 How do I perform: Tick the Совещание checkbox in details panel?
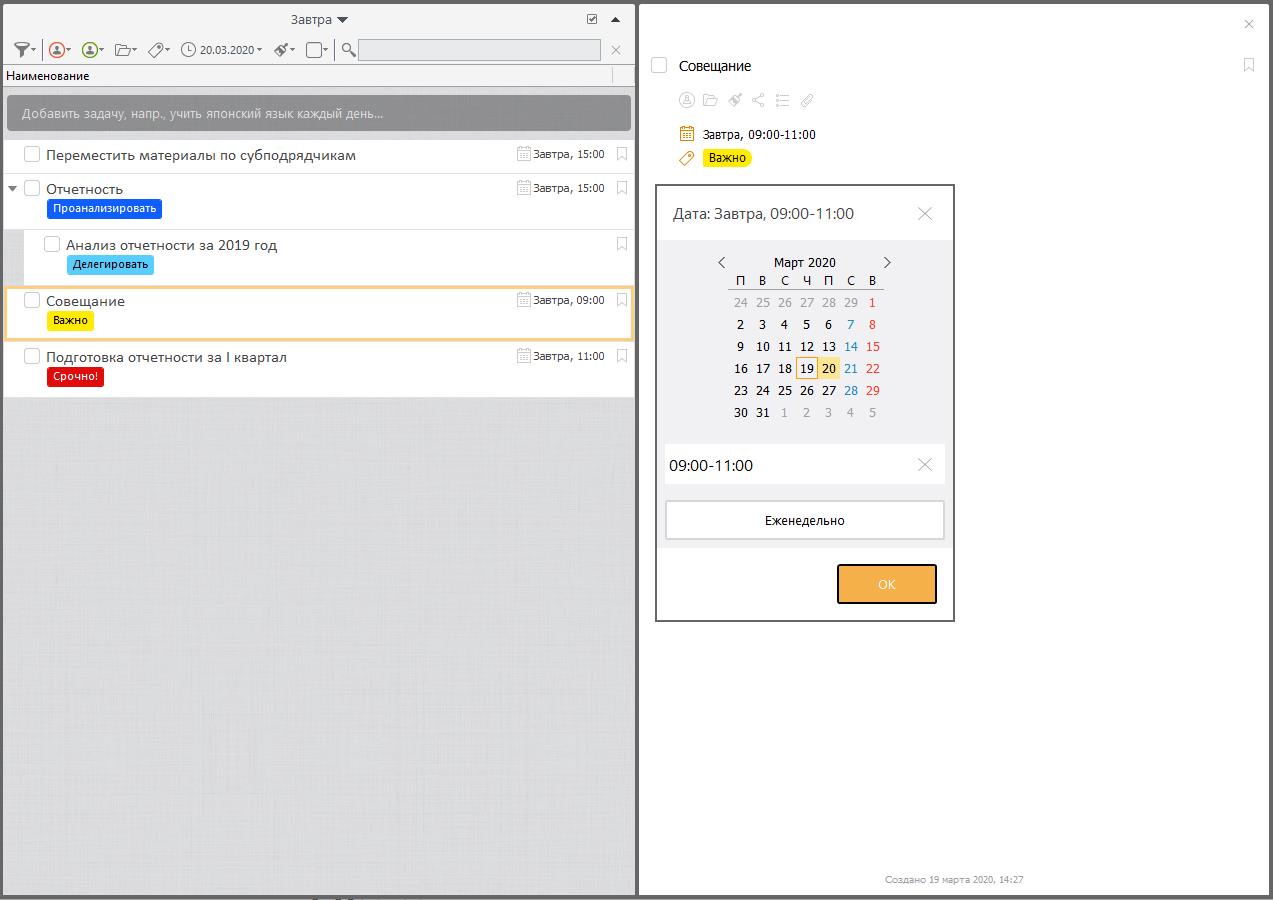(x=659, y=66)
